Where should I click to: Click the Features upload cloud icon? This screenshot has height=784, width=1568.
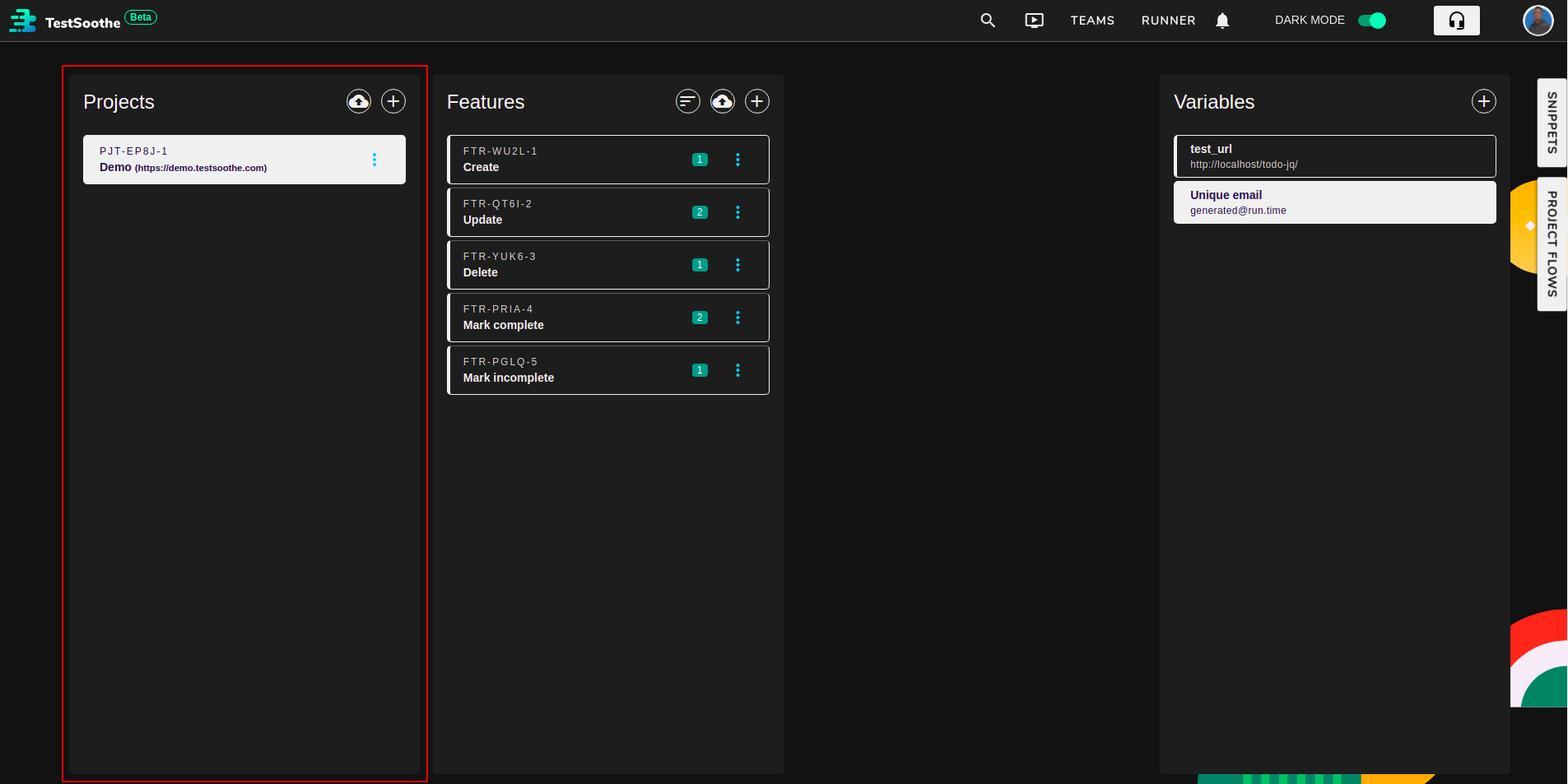coord(723,101)
